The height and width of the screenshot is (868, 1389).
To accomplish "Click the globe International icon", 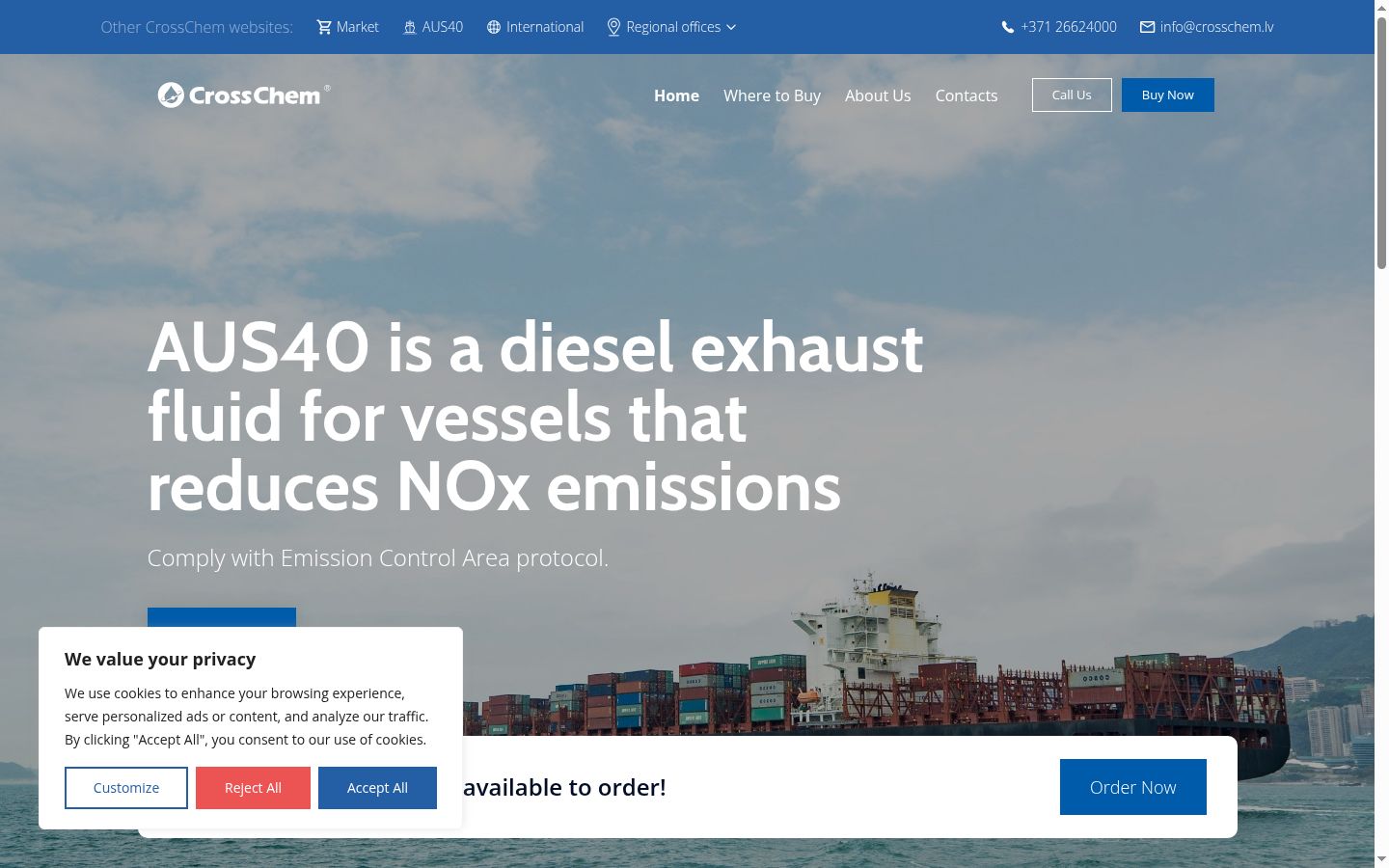I will click(494, 27).
